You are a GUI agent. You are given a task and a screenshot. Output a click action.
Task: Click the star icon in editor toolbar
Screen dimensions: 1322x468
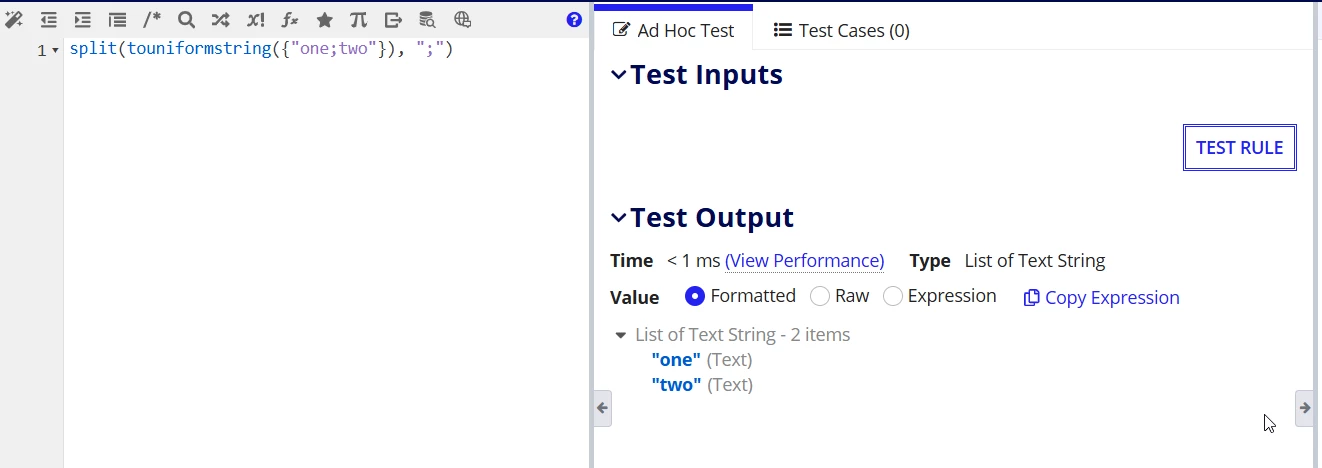(324, 19)
